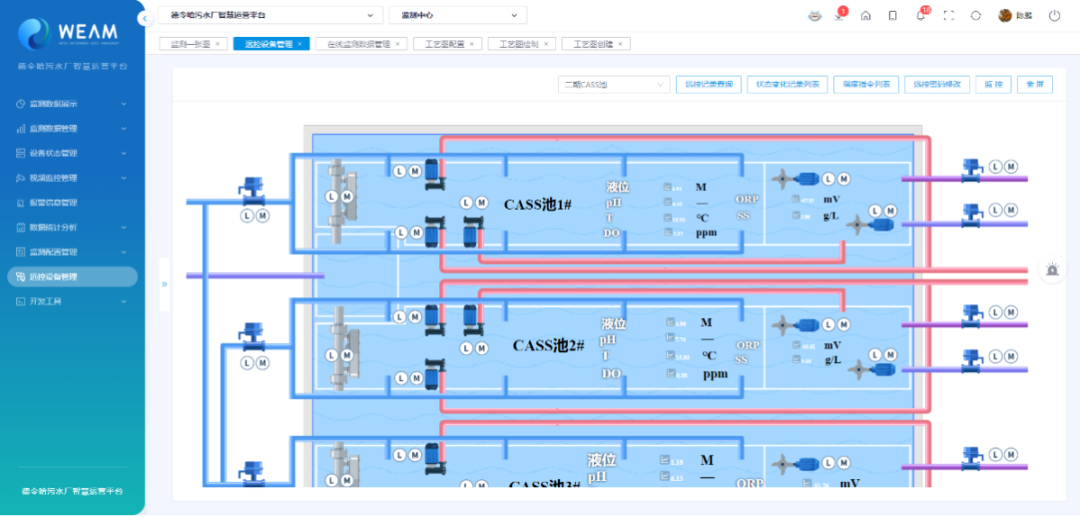The image size is (1080, 517).
Task: Click the 远控密码修改 button
Action: tap(937, 85)
